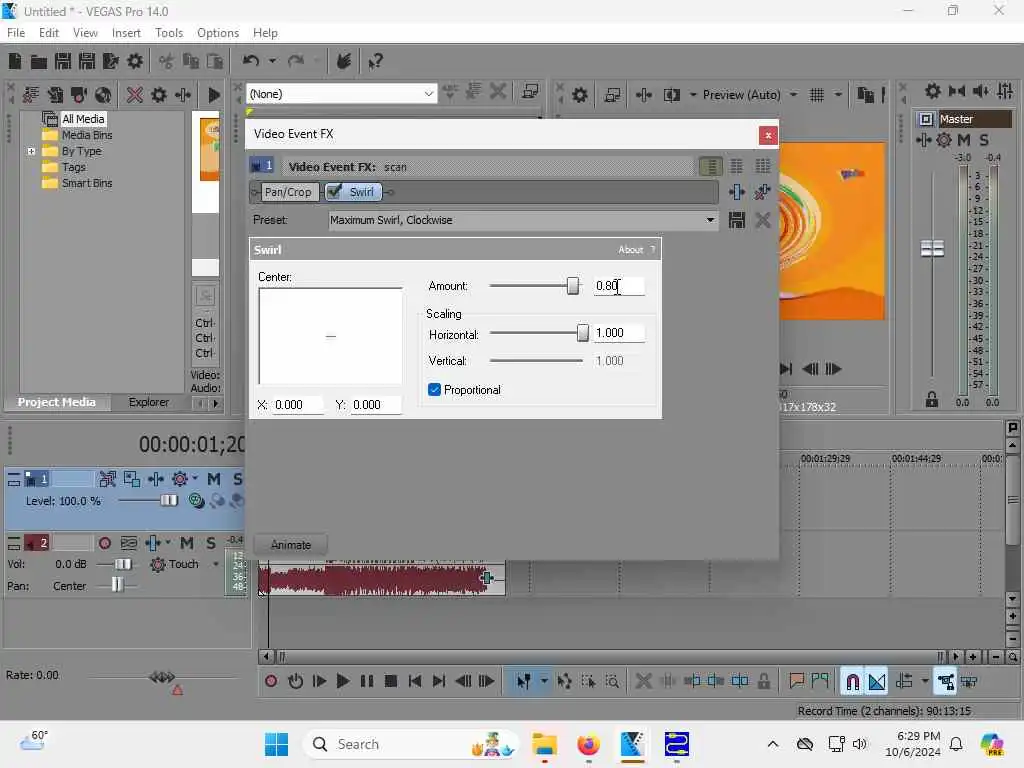This screenshot has width=1024, height=768.
Task: Open the edit tool dropdown arrow in transport
Action: pyautogui.click(x=543, y=681)
